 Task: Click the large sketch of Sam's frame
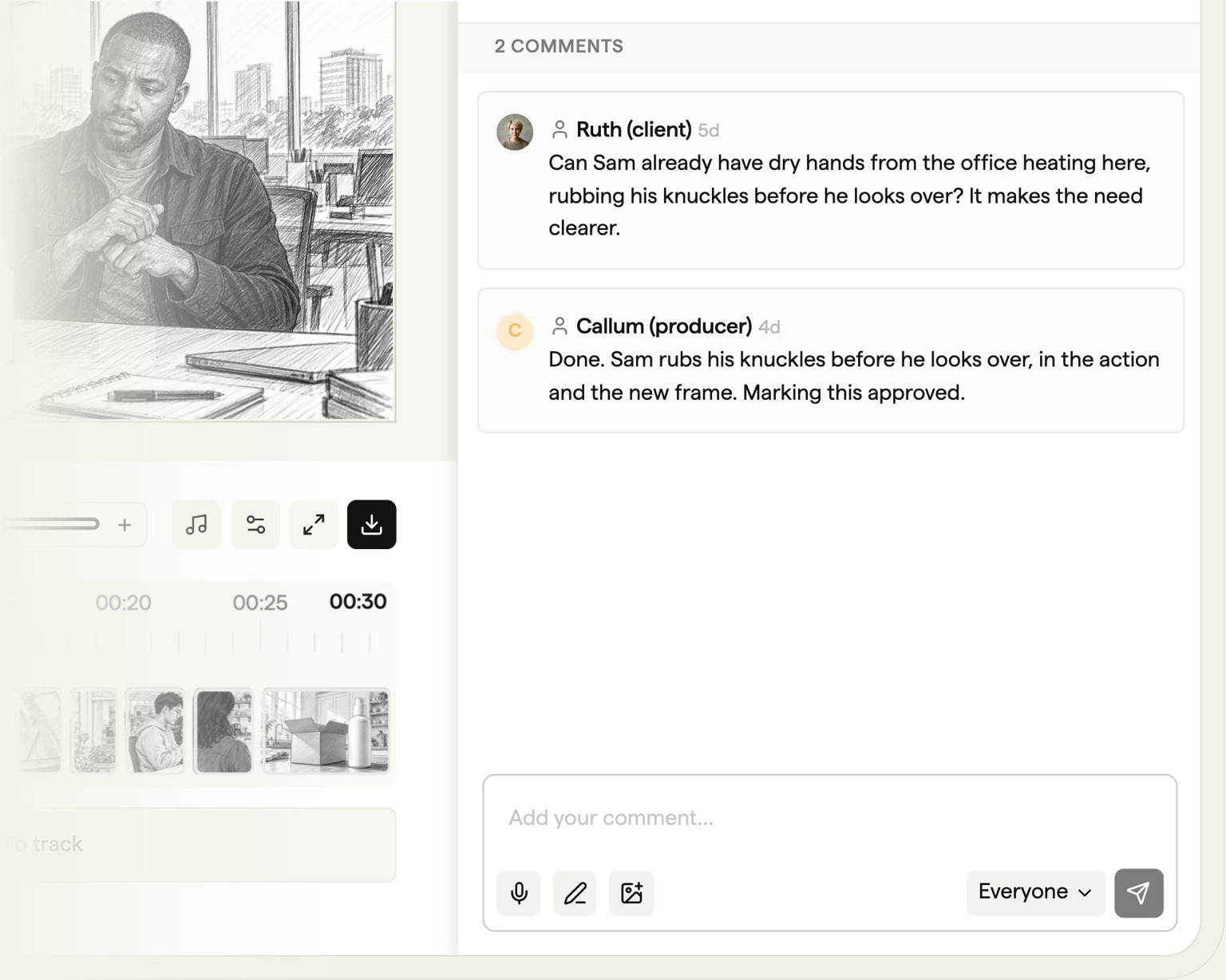coord(200,211)
